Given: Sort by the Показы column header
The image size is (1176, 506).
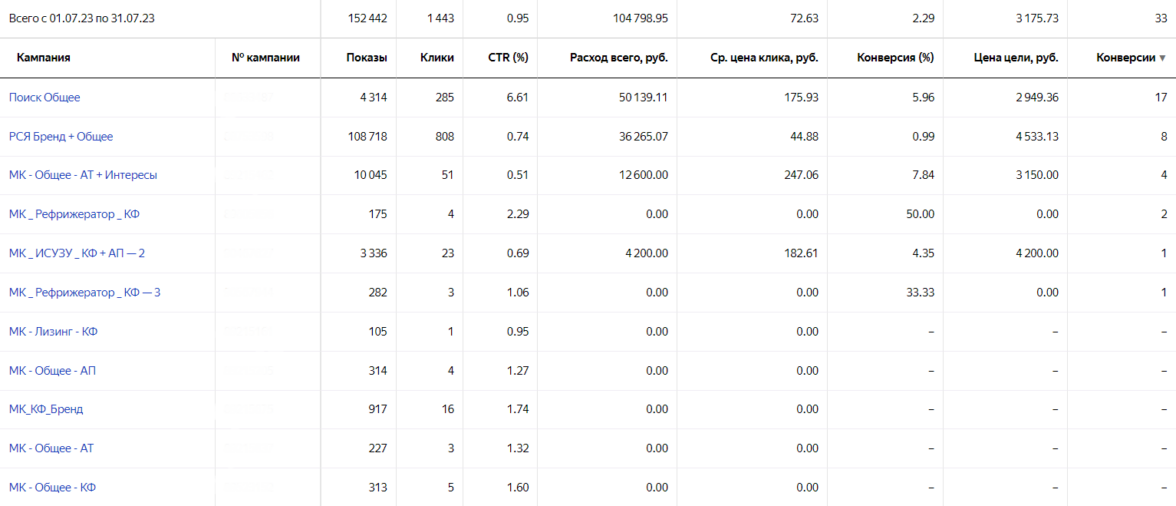Looking at the screenshot, I should click(x=367, y=58).
